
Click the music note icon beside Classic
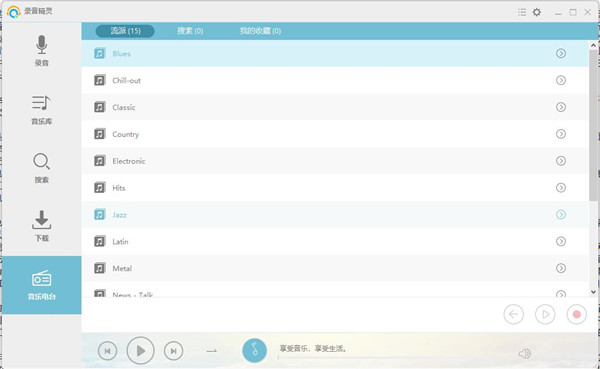tap(99, 107)
